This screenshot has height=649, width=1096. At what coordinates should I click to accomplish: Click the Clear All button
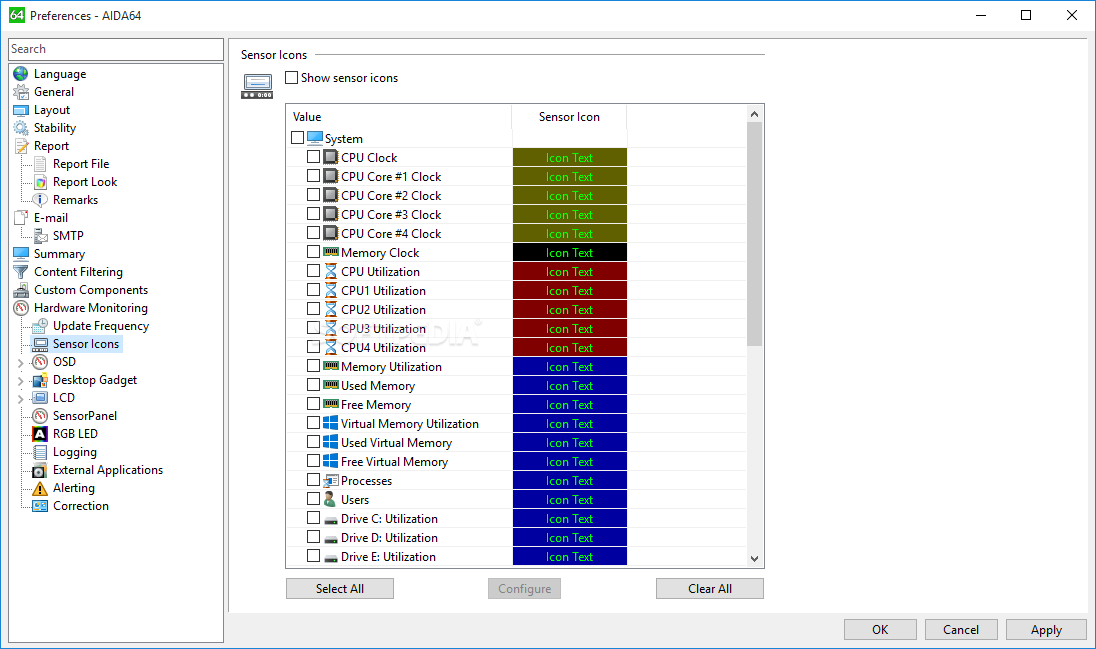[x=709, y=589]
